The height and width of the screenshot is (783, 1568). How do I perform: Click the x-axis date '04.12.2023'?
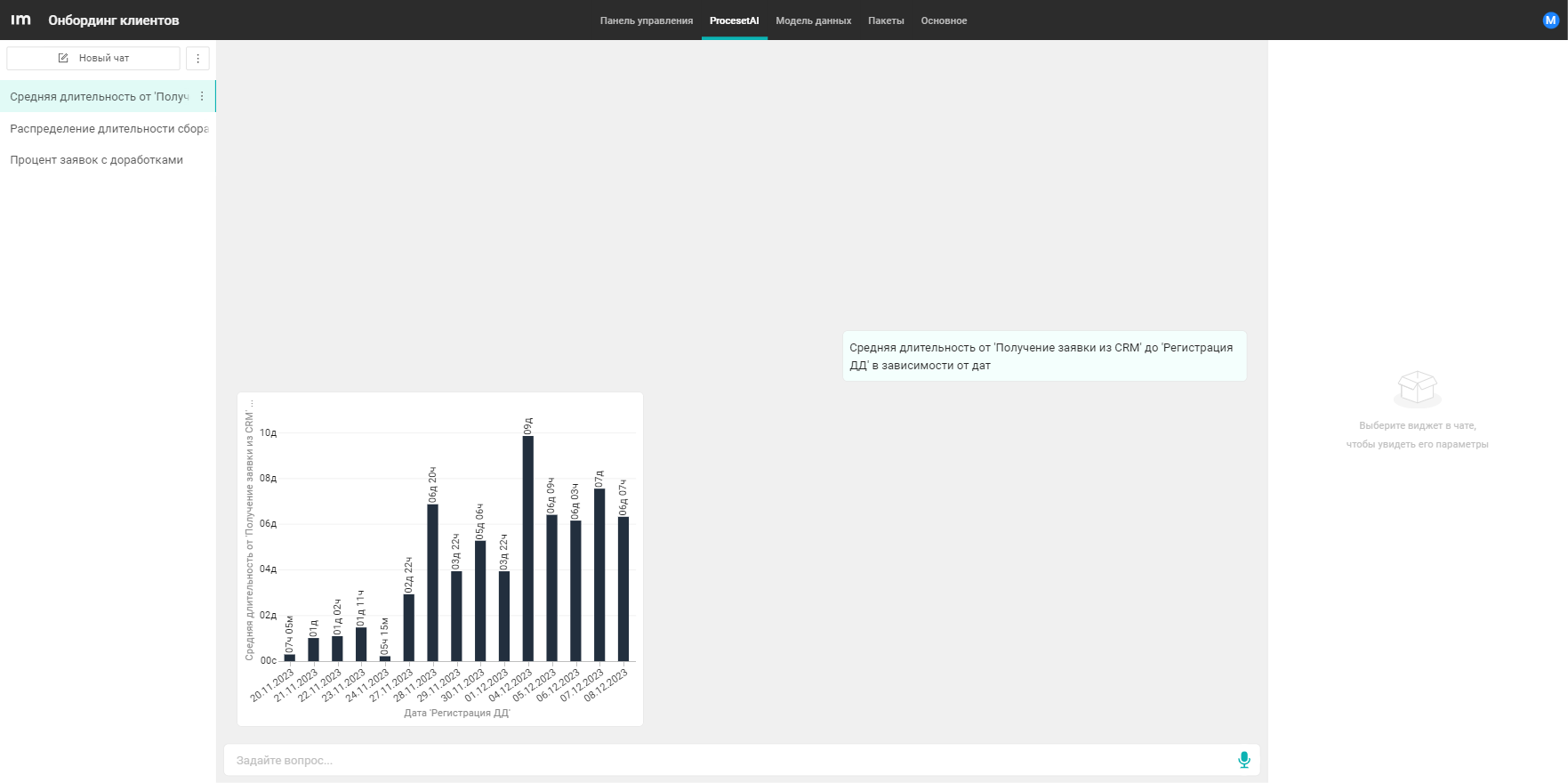click(x=511, y=684)
